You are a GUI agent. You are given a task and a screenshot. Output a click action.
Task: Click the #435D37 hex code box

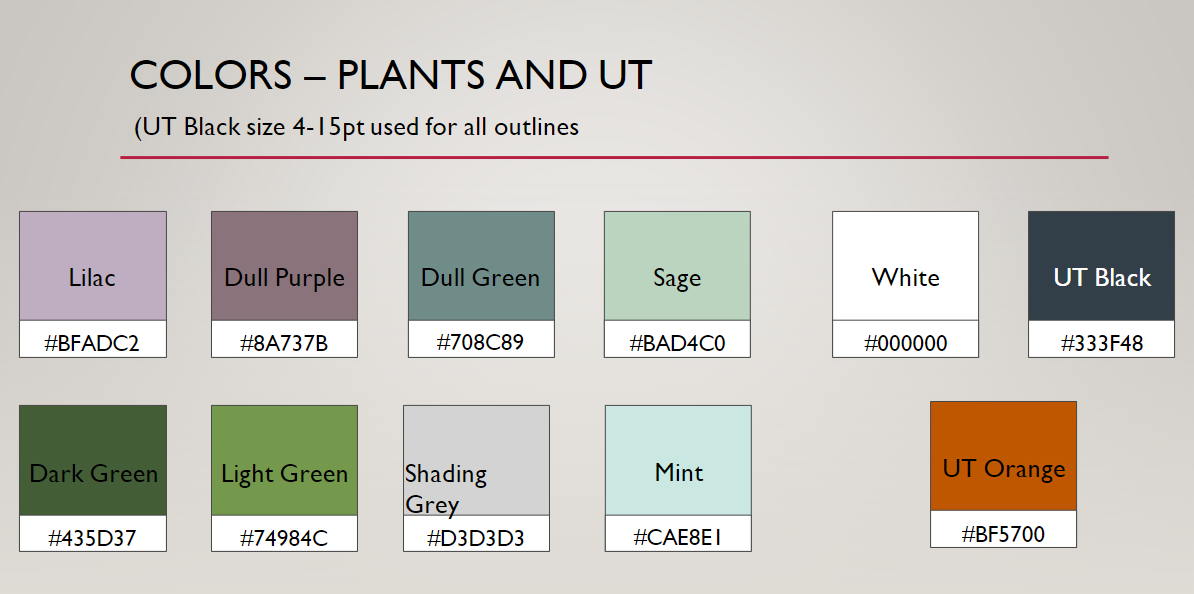(93, 533)
